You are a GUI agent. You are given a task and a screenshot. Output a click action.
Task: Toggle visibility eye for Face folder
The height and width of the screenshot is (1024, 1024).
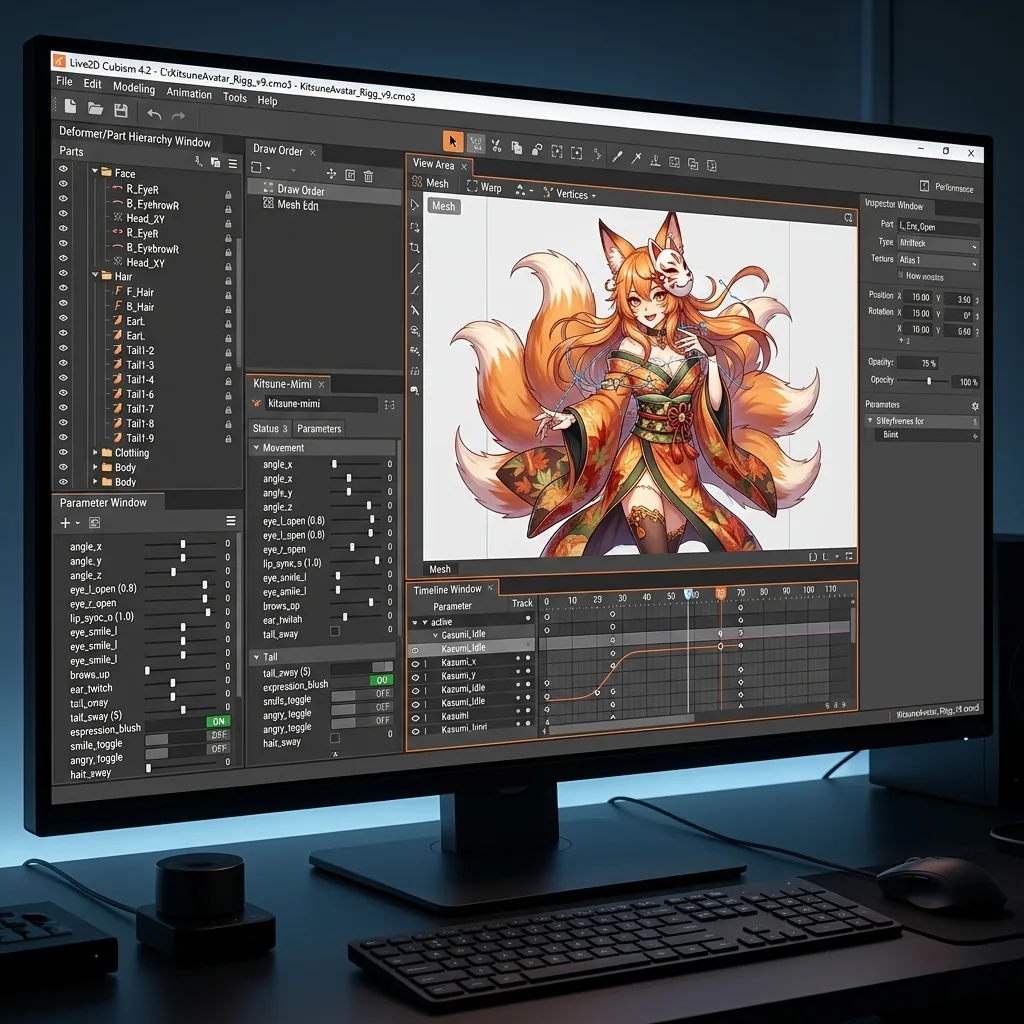click(63, 168)
